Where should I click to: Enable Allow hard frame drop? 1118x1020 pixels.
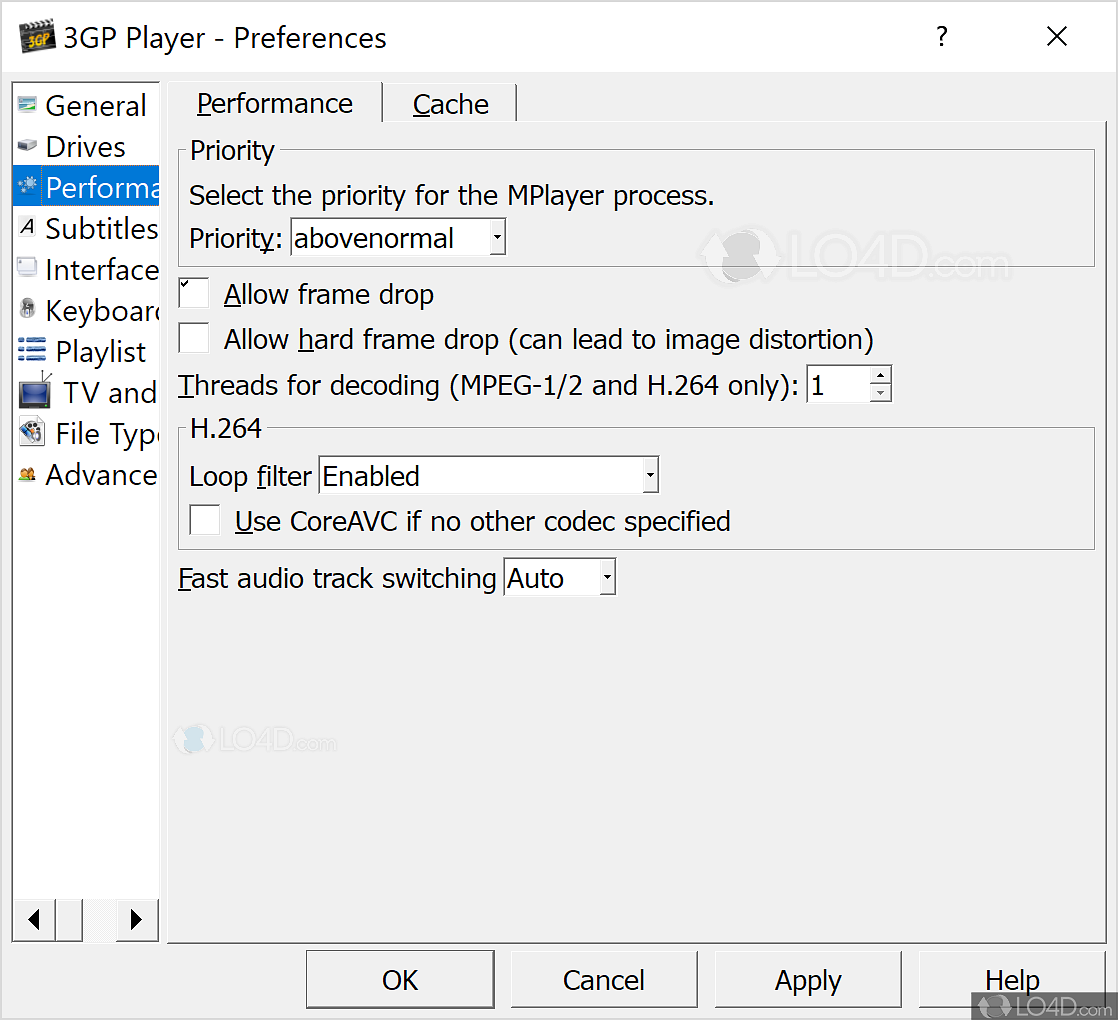pyautogui.click(x=194, y=338)
